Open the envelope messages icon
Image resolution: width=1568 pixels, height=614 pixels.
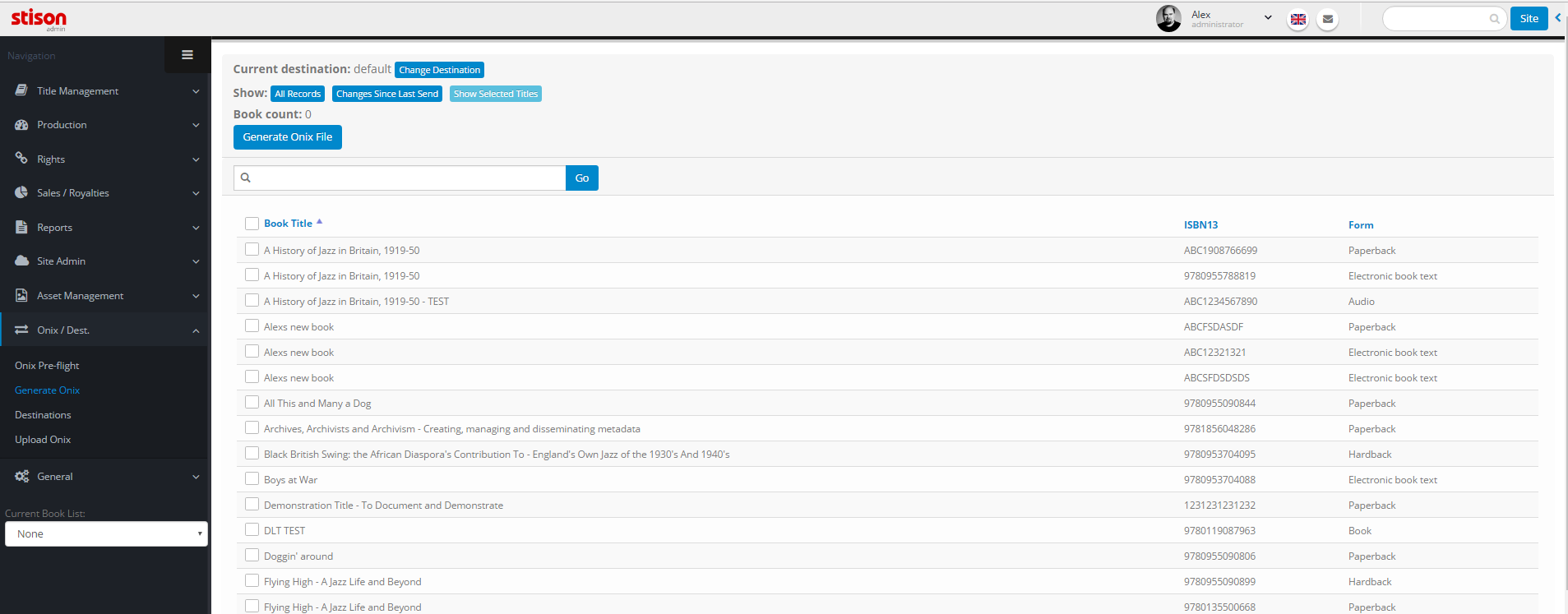(x=1327, y=19)
